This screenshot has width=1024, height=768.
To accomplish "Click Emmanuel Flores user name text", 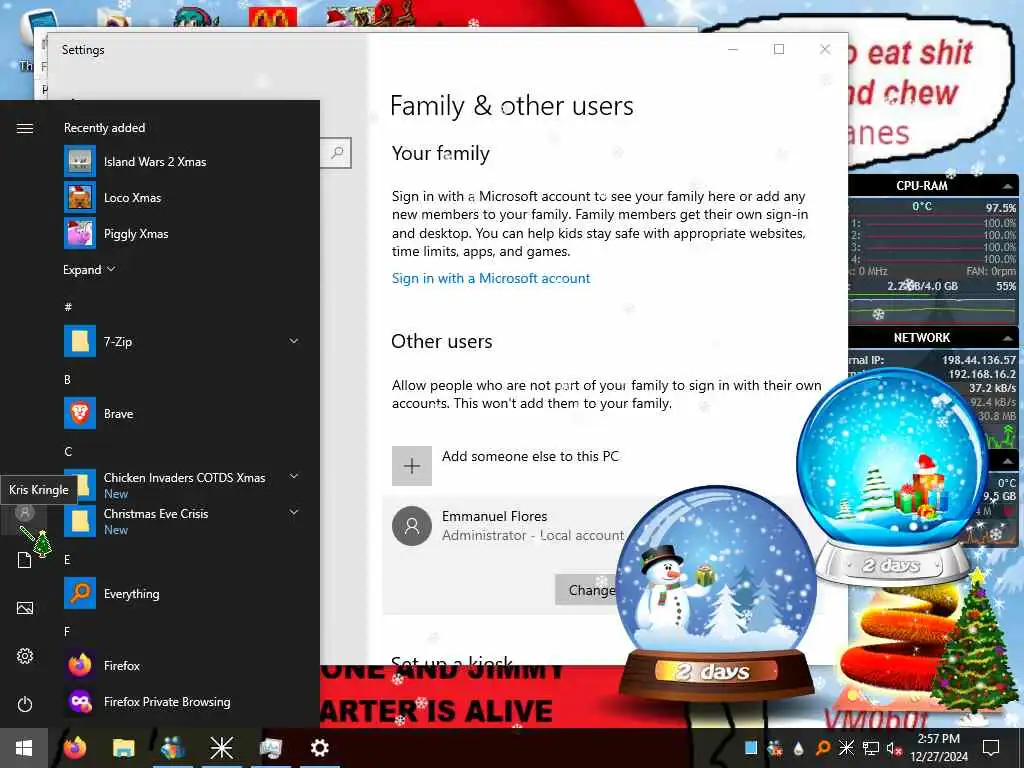I will tap(494, 516).
